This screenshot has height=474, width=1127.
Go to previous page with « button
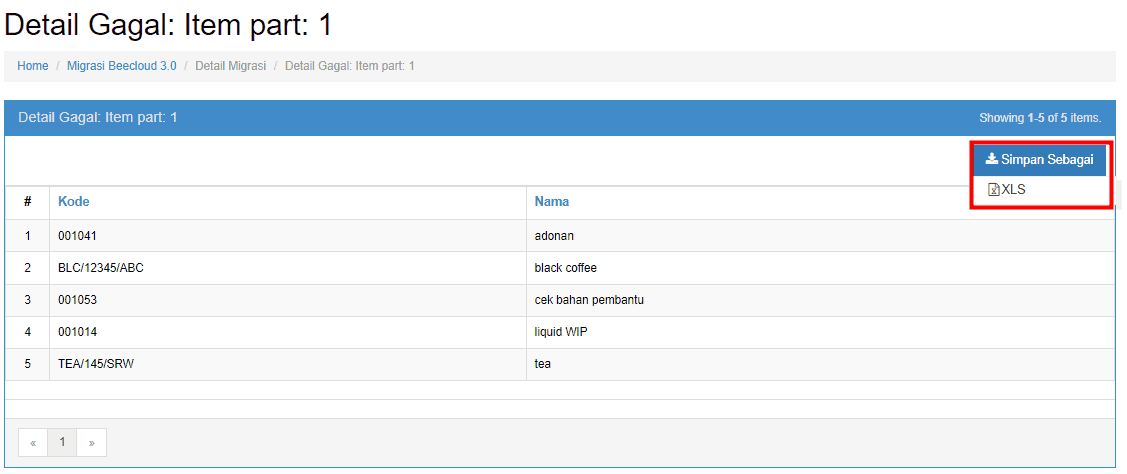pos(33,443)
